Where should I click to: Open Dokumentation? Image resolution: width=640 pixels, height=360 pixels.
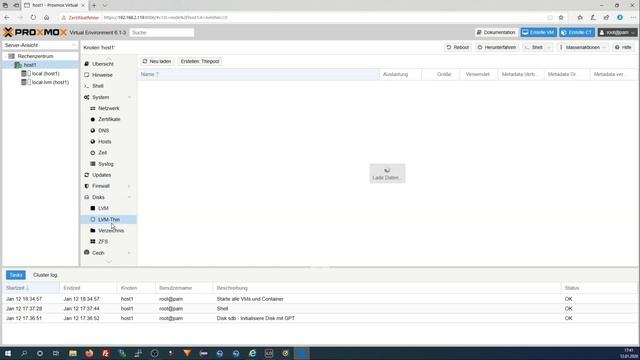click(496, 32)
